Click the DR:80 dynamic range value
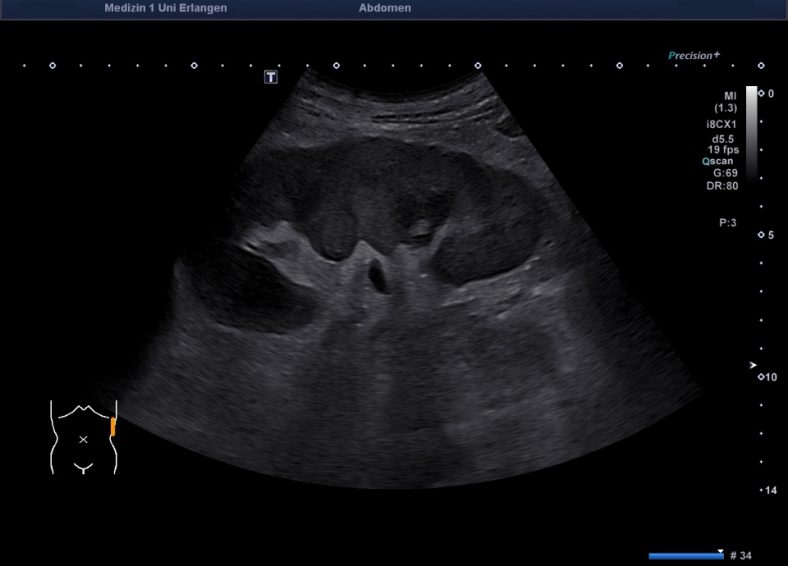The image size is (788, 566). [724, 185]
